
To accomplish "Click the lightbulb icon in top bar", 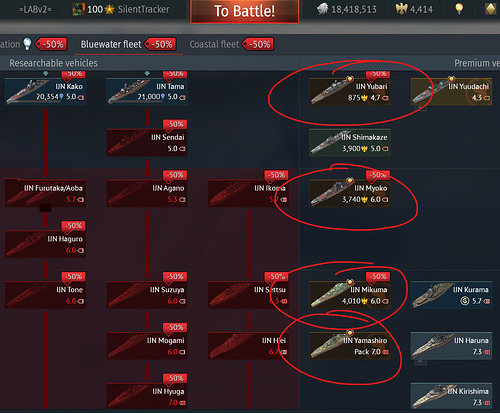I will 459,9.
